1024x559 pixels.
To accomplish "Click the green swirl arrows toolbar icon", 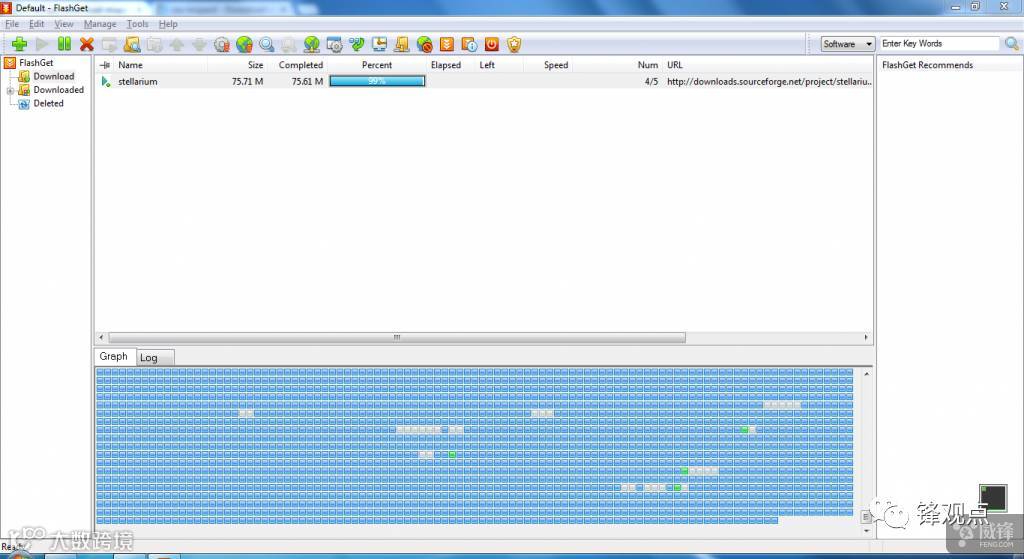I will pos(357,44).
